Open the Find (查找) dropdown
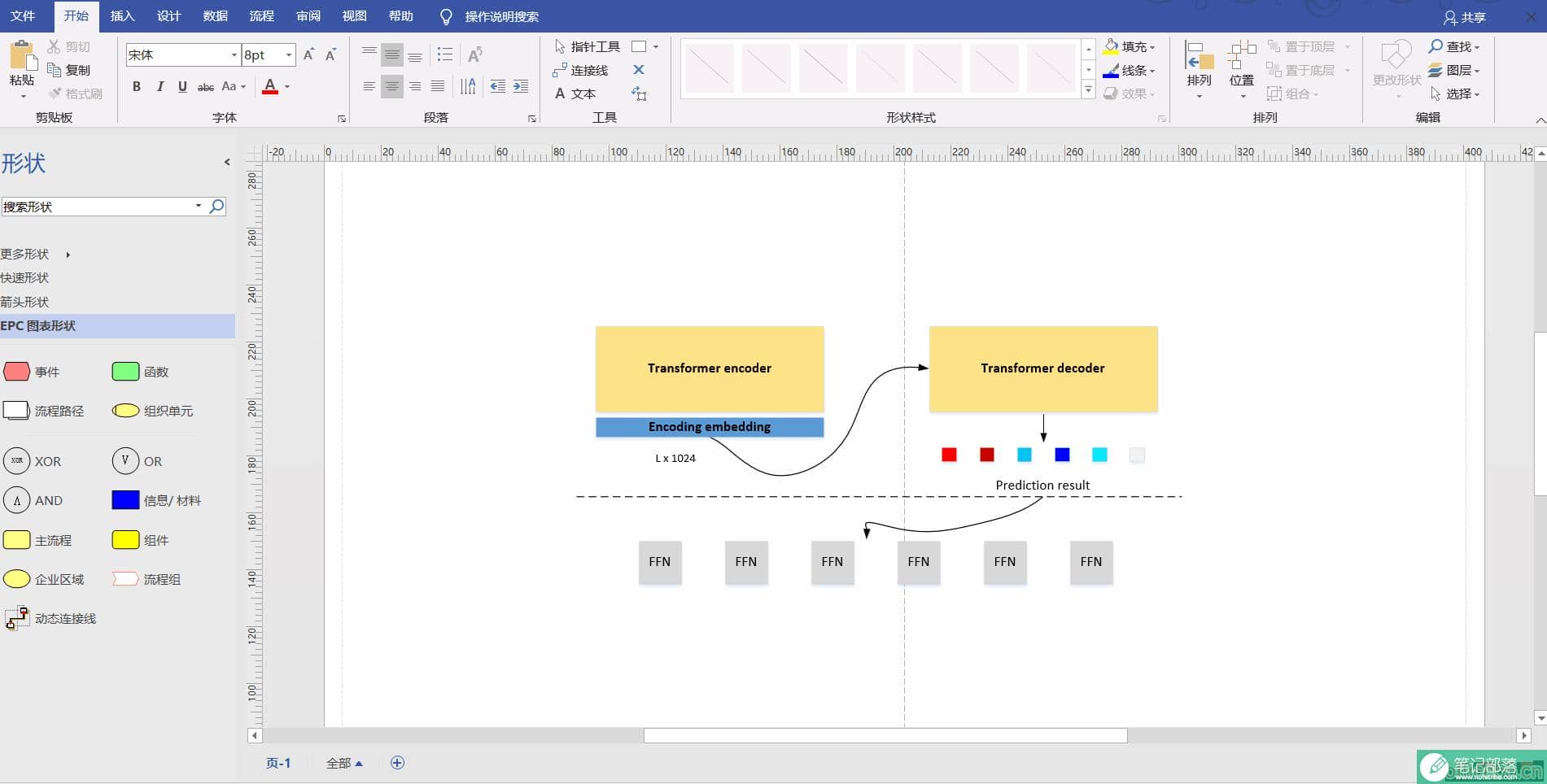This screenshot has width=1547, height=784. [x=1455, y=46]
